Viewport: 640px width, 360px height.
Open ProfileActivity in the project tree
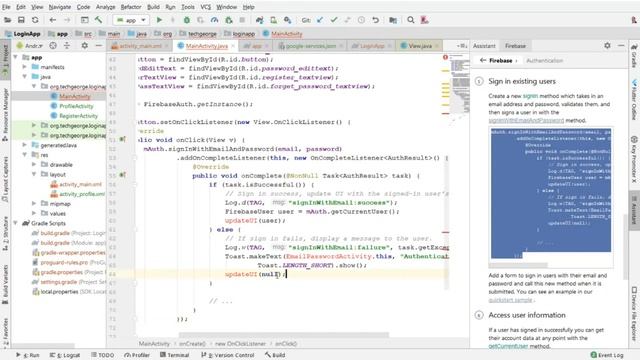pos(76,106)
